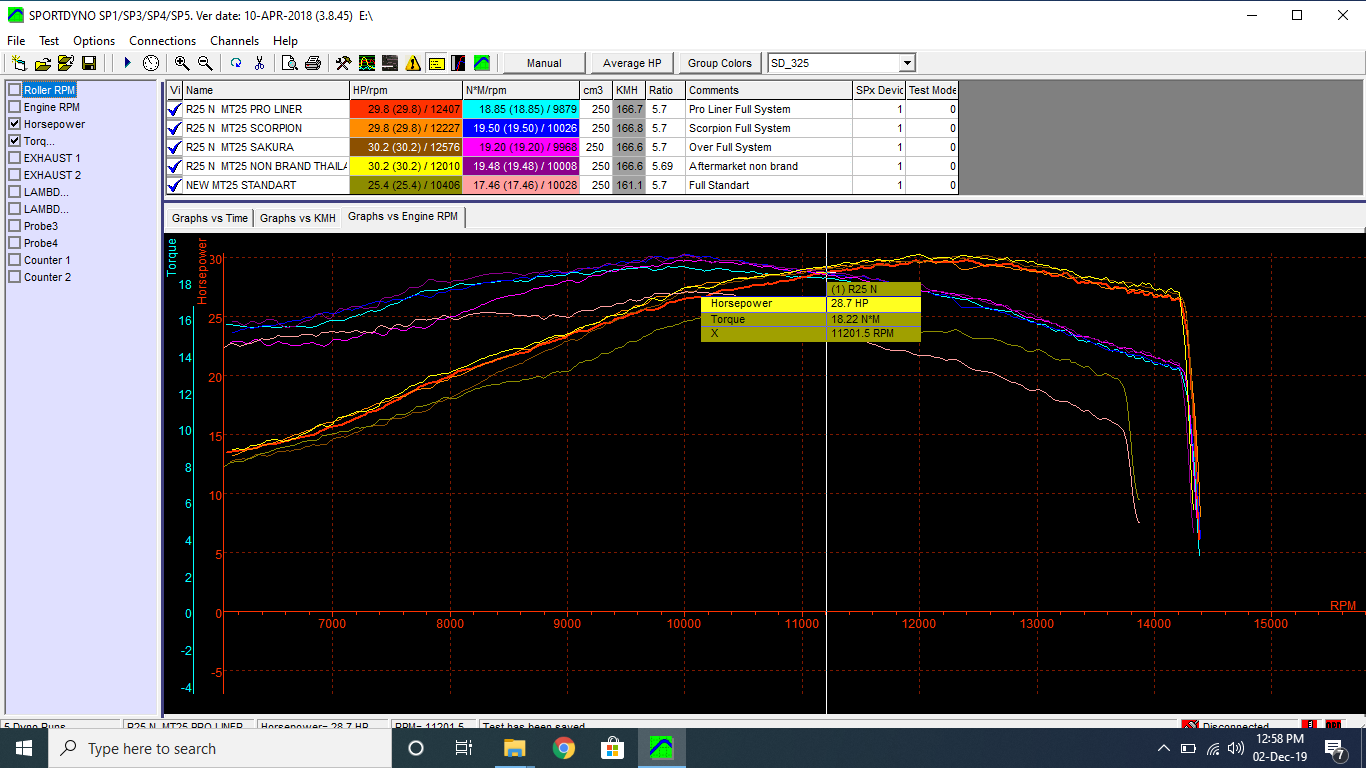This screenshot has width=1366, height=768.
Task: Click the scissors cut icon
Action: 259,63
